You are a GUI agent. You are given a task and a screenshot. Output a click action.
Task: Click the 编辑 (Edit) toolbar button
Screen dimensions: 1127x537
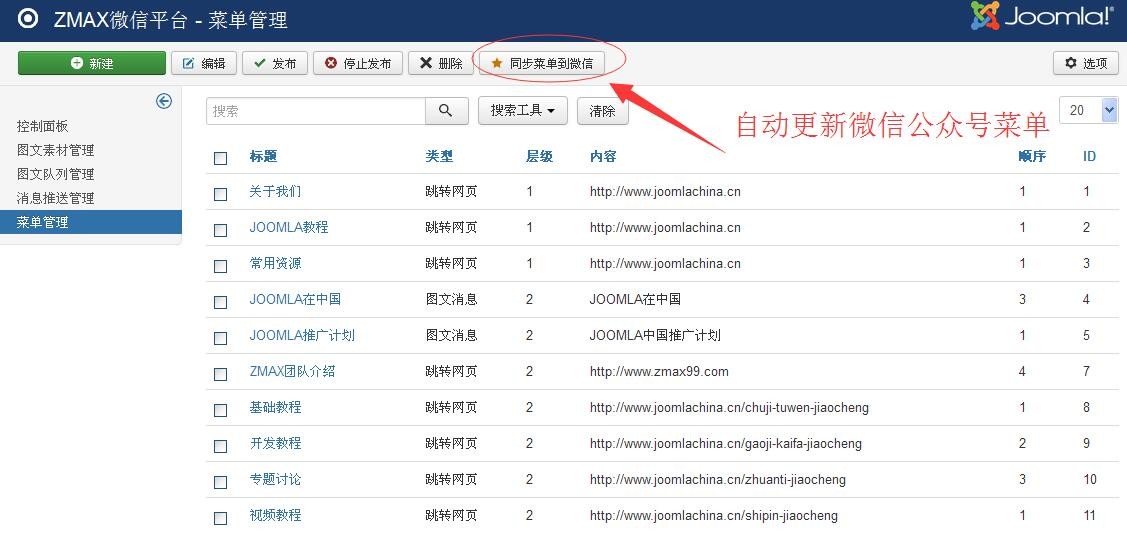point(204,63)
